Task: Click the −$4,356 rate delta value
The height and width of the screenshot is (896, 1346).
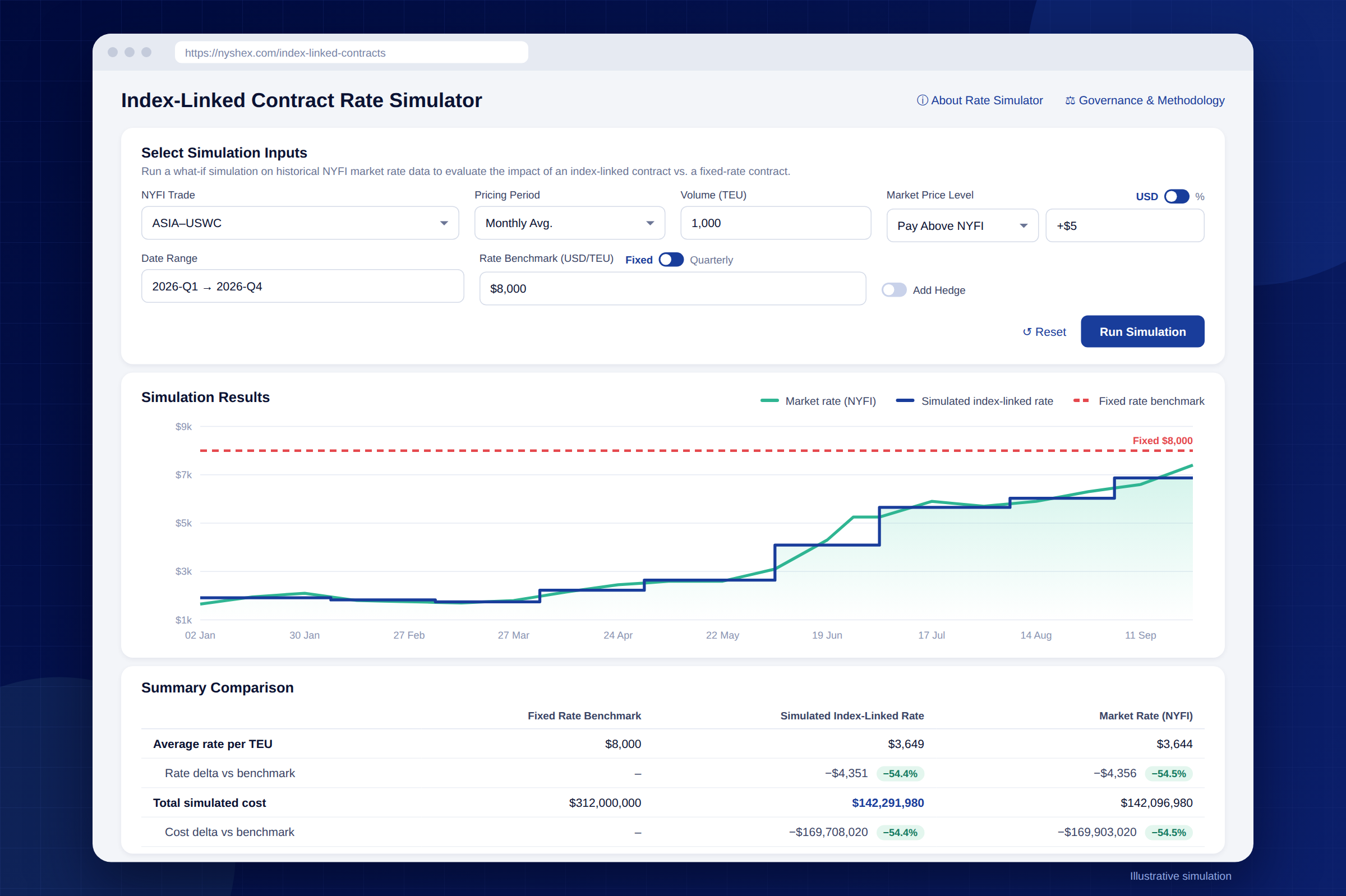Action: pos(1114,773)
